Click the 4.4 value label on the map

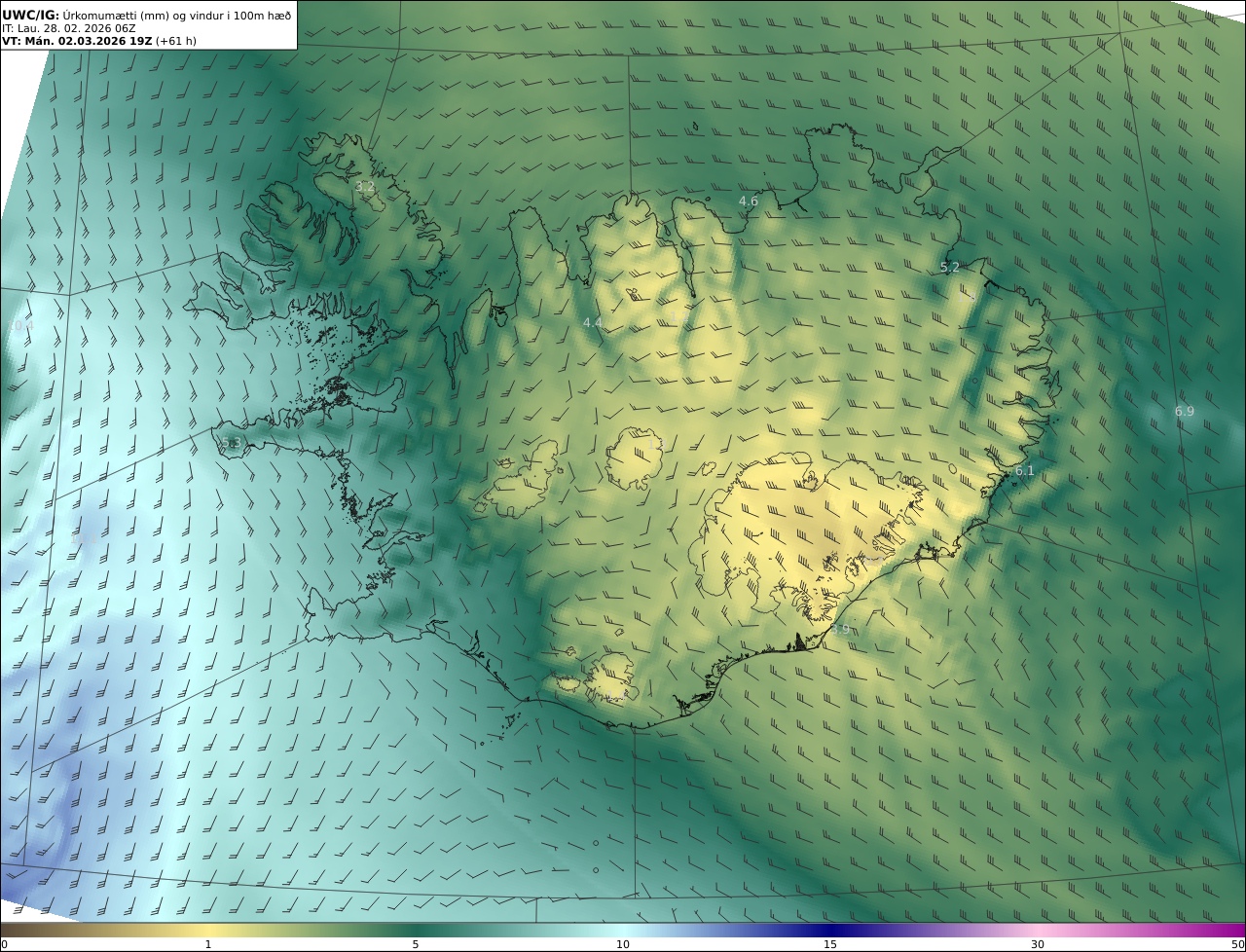[592, 322]
